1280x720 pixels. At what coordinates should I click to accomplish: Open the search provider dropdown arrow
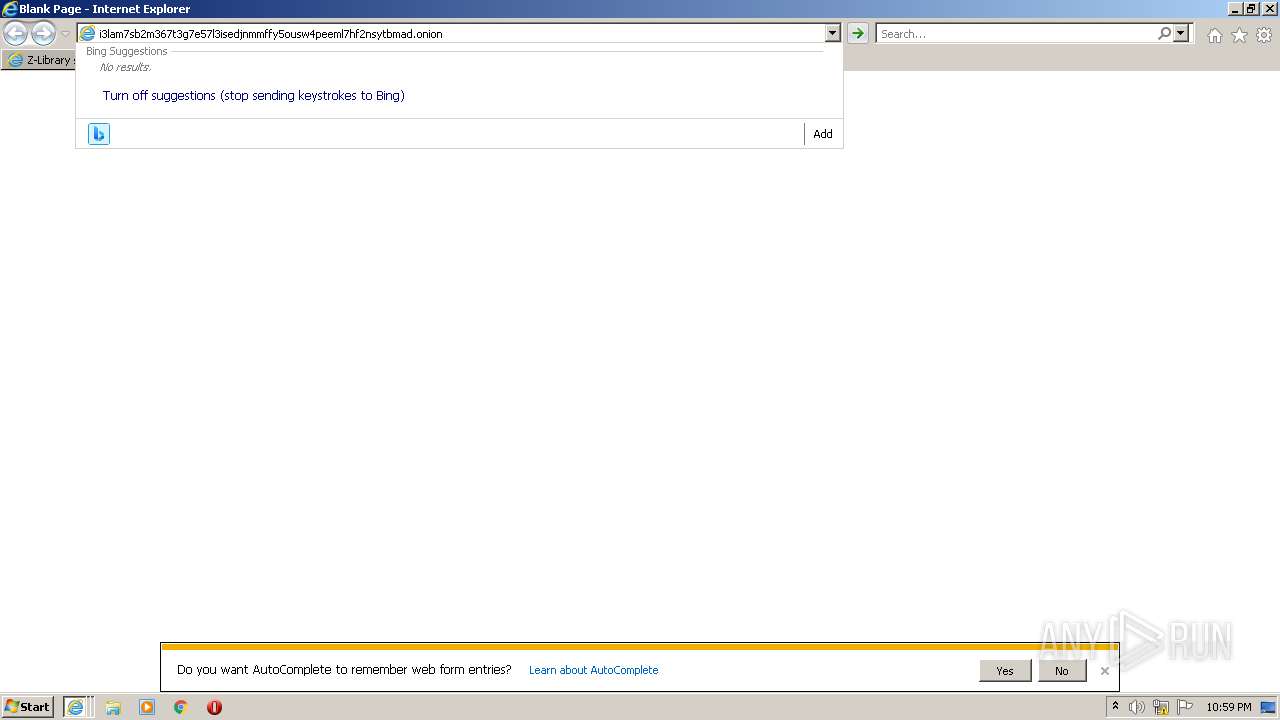click(1181, 34)
